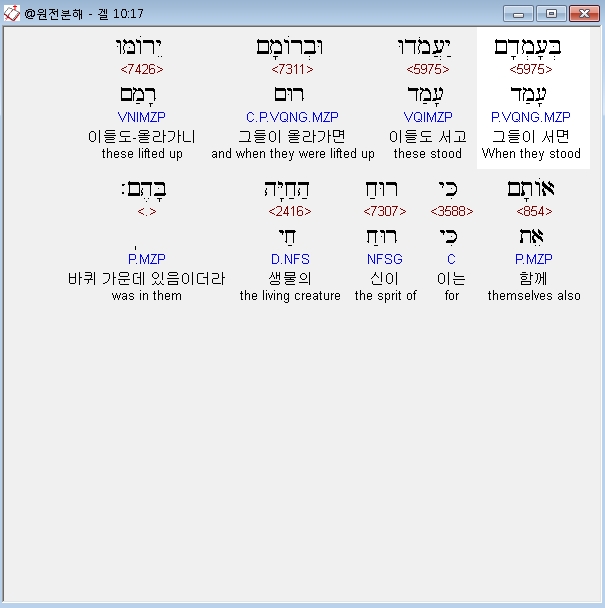Click the app icon in title bar
The height and width of the screenshot is (608, 605).
12,14
